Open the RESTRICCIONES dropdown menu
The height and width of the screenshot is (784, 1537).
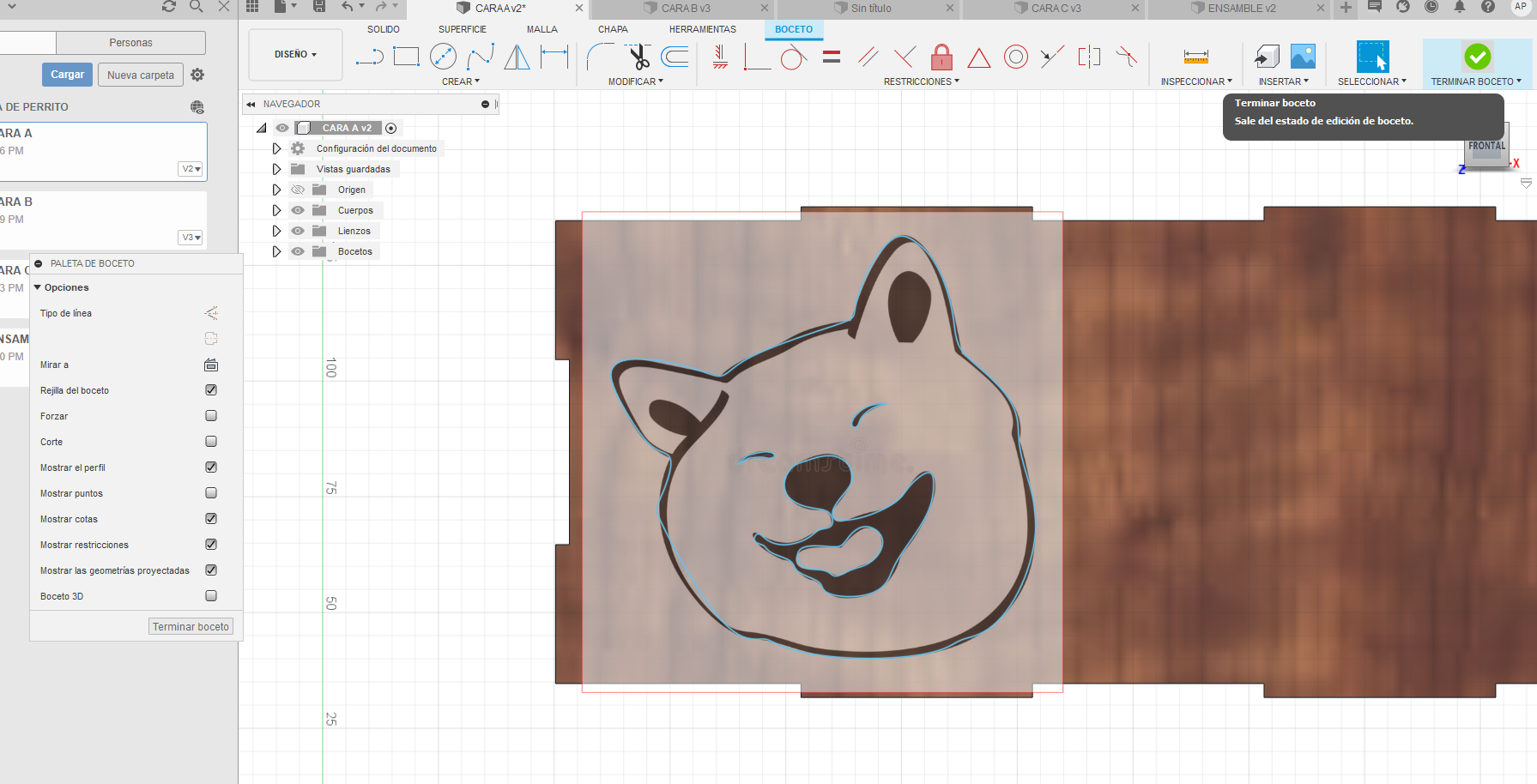tap(922, 81)
